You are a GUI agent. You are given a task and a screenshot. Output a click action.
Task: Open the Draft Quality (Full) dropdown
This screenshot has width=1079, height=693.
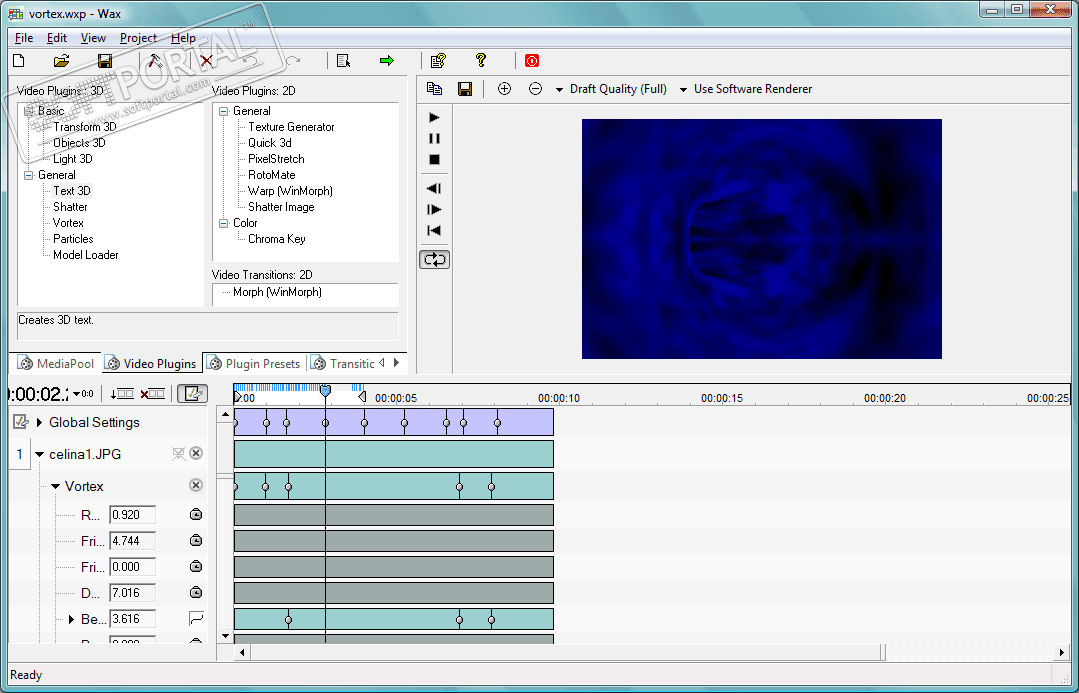(x=611, y=89)
